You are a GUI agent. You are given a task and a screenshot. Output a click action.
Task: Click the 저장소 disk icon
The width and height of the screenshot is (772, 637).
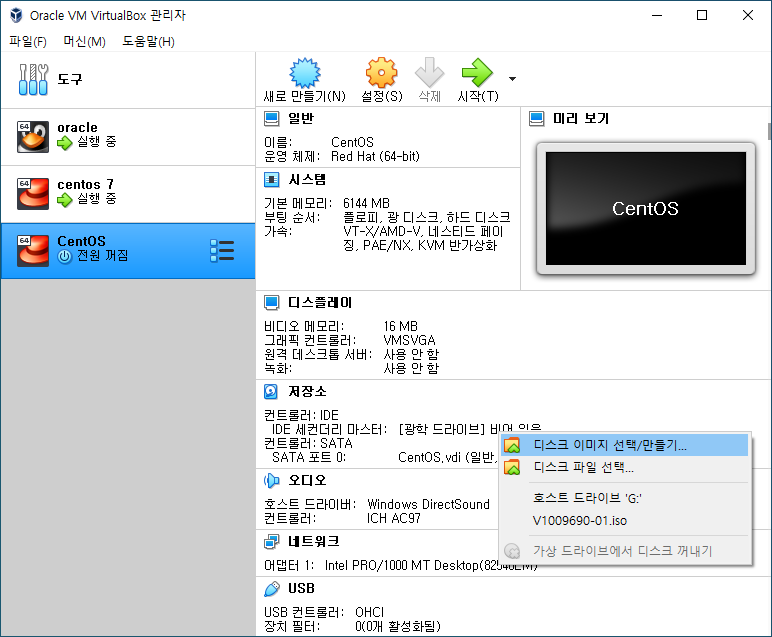271,391
